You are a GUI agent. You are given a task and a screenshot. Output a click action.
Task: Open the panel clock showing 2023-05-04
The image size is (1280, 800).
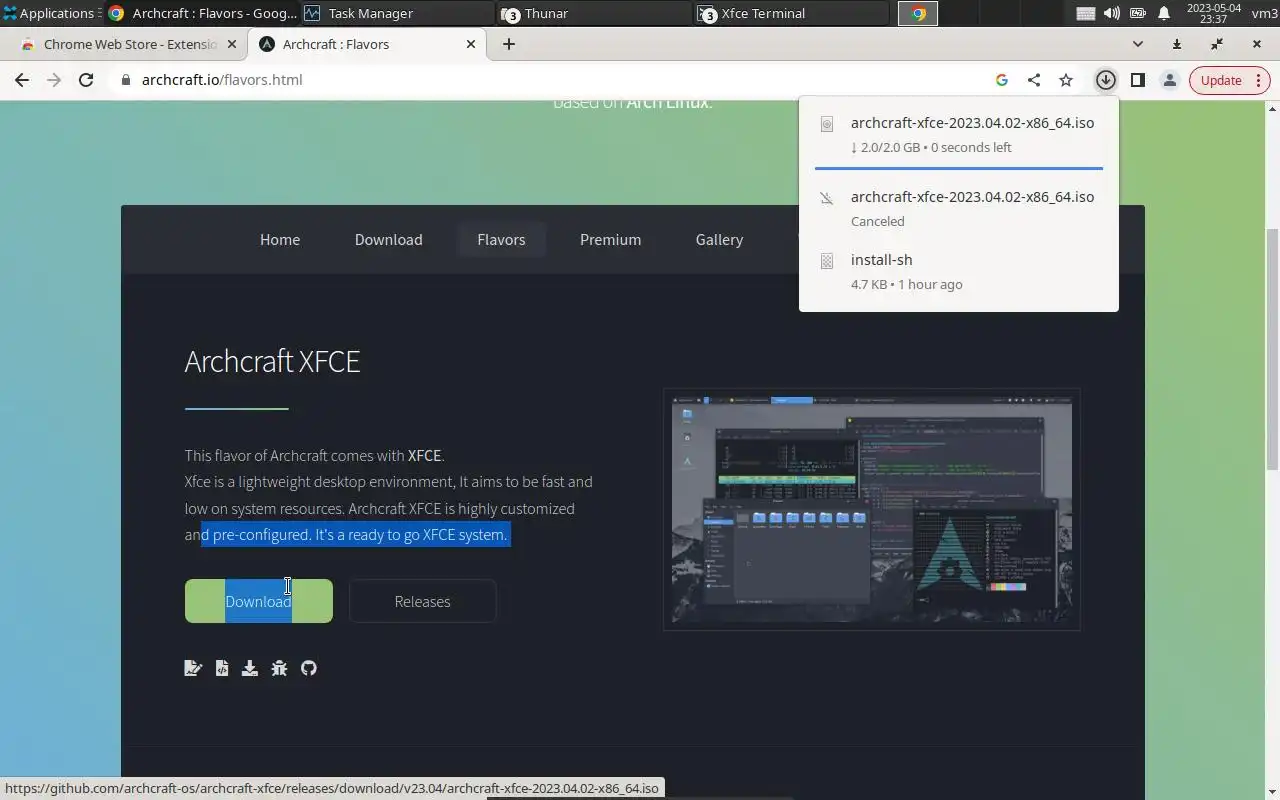pos(1213,13)
